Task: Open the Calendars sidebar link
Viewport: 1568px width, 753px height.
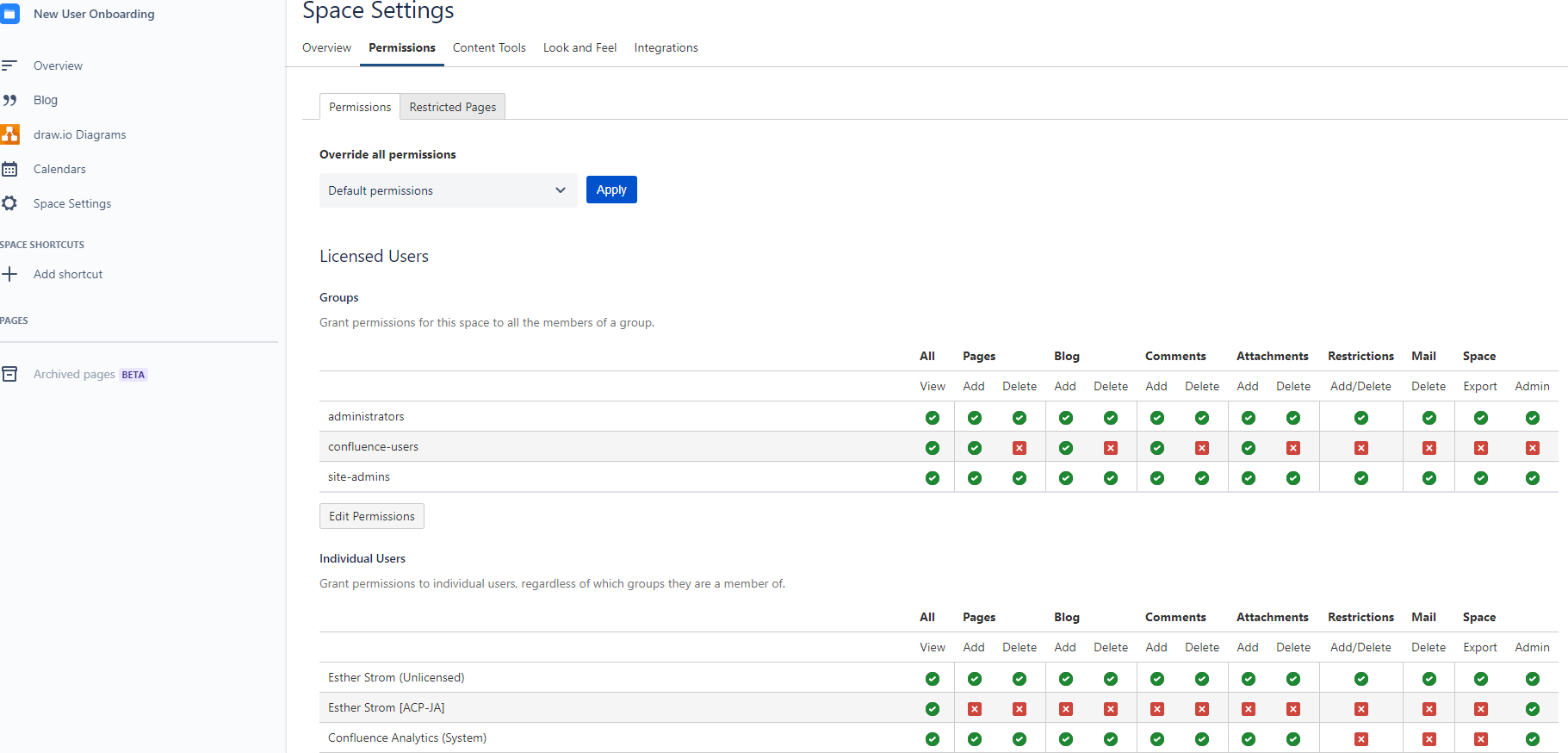Action: click(x=59, y=169)
